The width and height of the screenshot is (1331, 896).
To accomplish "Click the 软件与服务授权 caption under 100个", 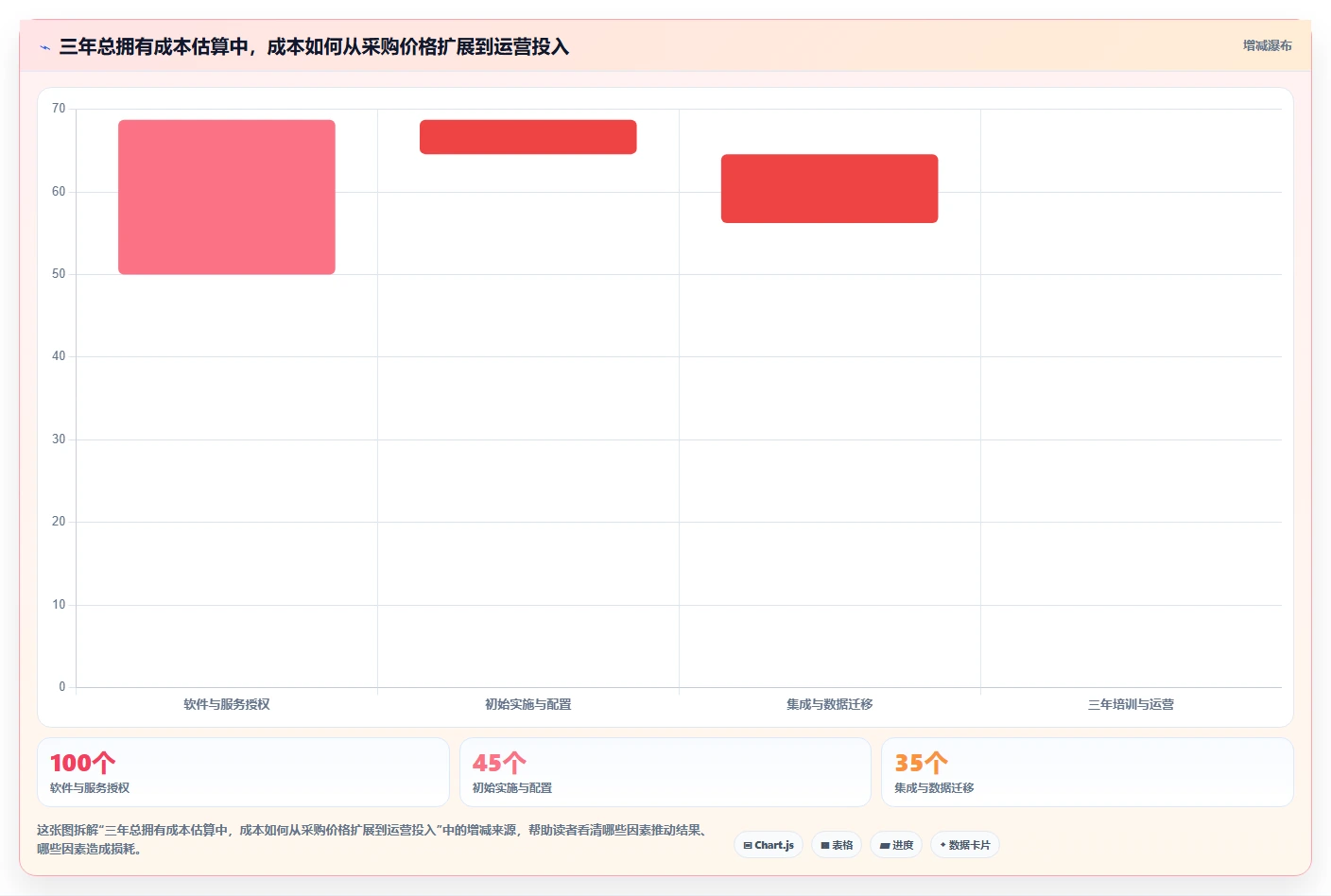I will click(90, 787).
